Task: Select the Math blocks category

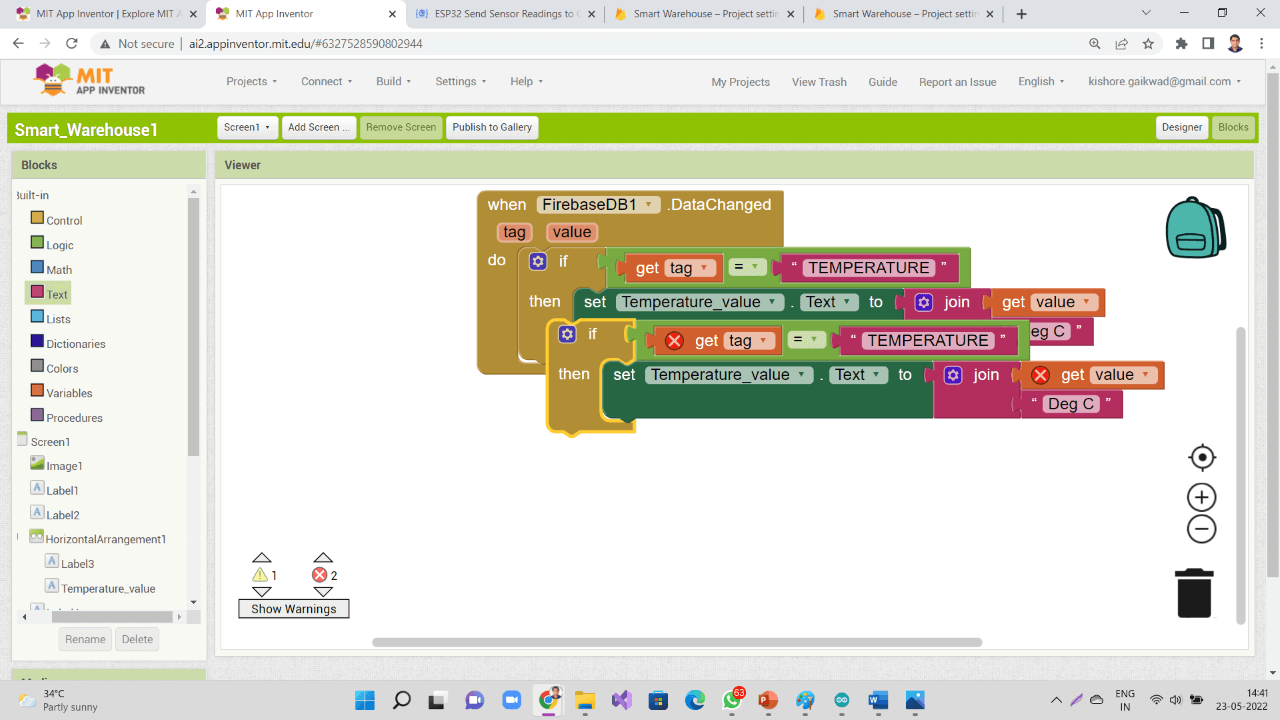Action: point(51,270)
